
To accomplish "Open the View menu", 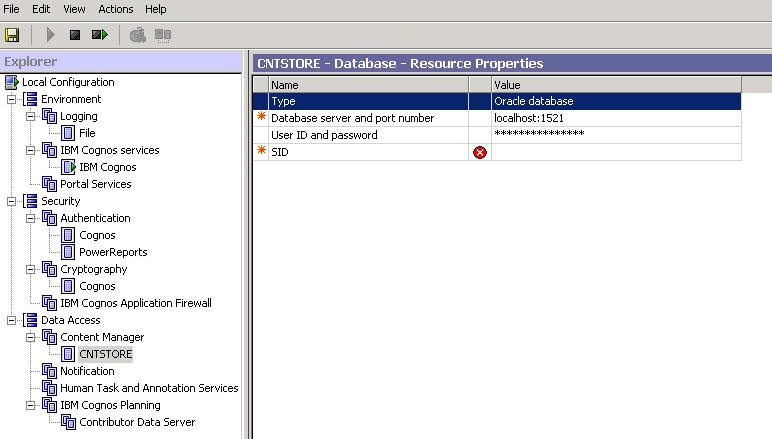I will pyautogui.click(x=74, y=9).
